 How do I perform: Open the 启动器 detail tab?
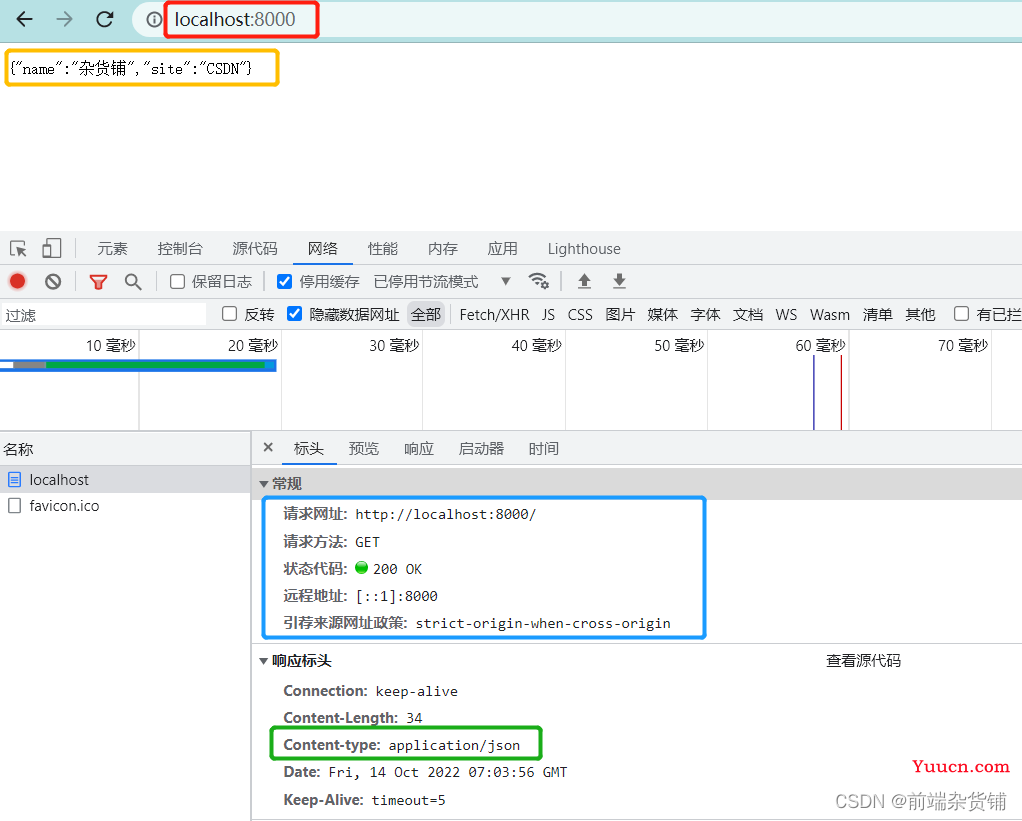[x=481, y=448]
